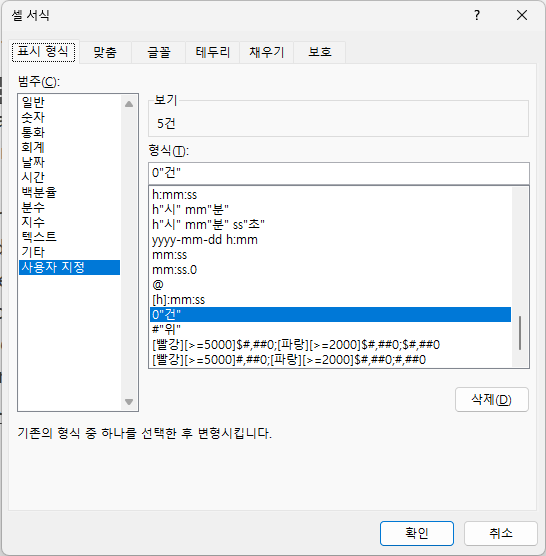This screenshot has width=546, height=556.
Task: Click category list scroll up arrow
Action: click(x=129, y=104)
